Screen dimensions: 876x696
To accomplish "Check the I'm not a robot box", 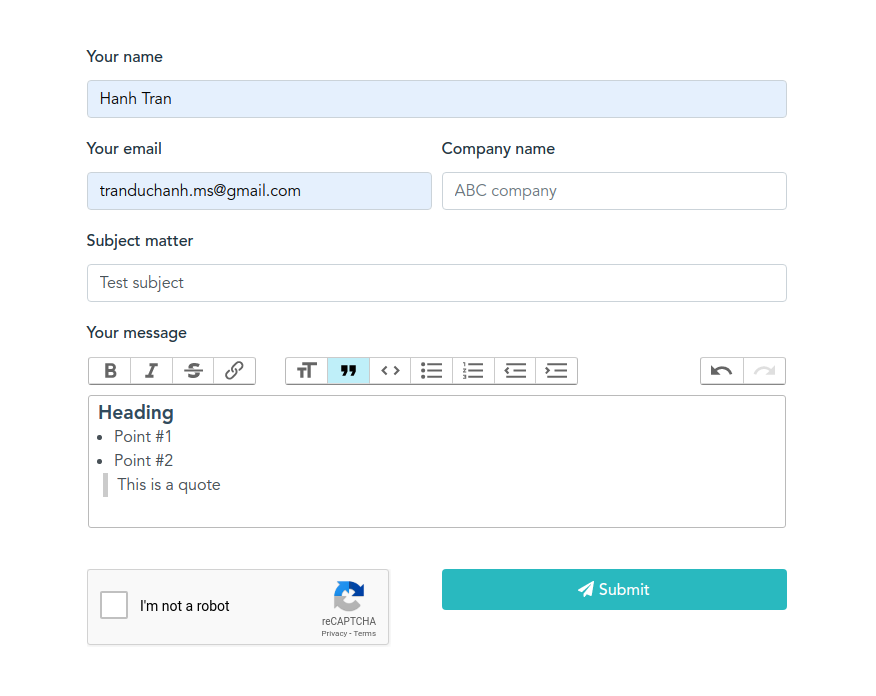I will (114, 605).
